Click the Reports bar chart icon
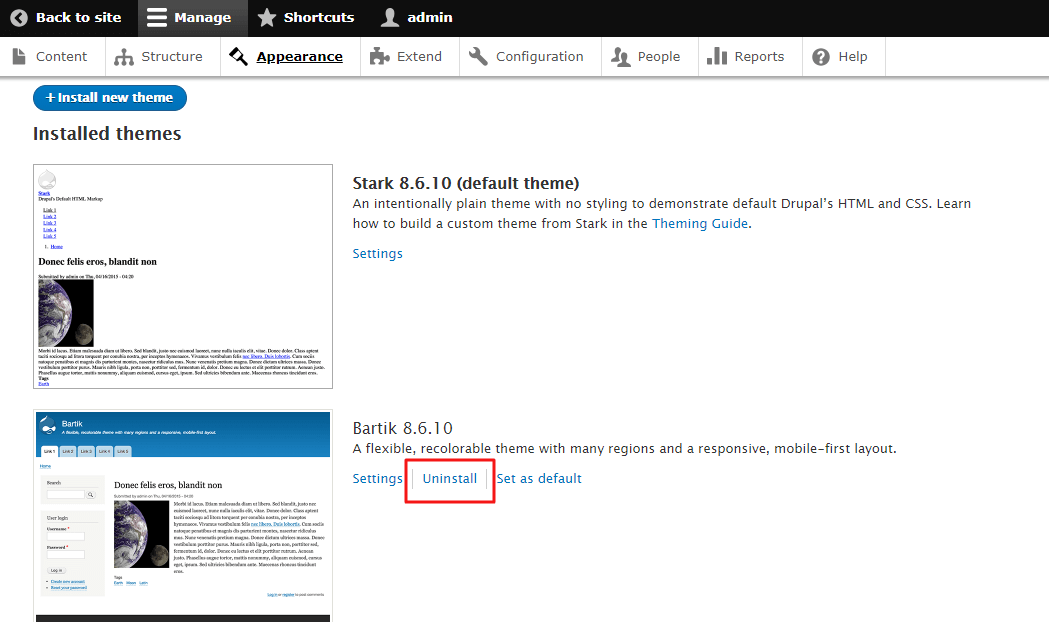The height and width of the screenshot is (622, 1049). pyautogui.click(x=717, y=57)
